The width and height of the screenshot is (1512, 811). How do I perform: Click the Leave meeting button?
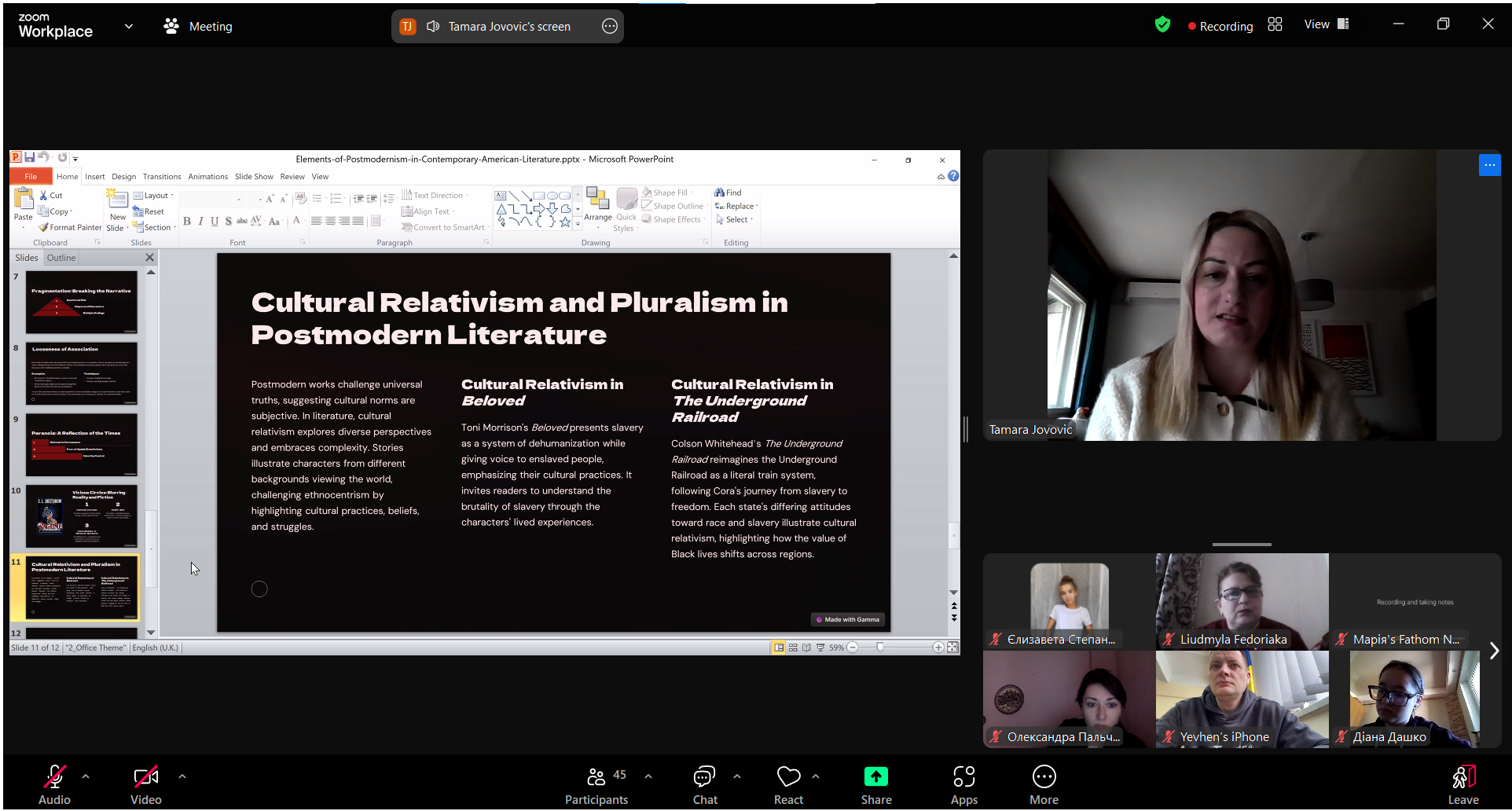coord(1463,785)
